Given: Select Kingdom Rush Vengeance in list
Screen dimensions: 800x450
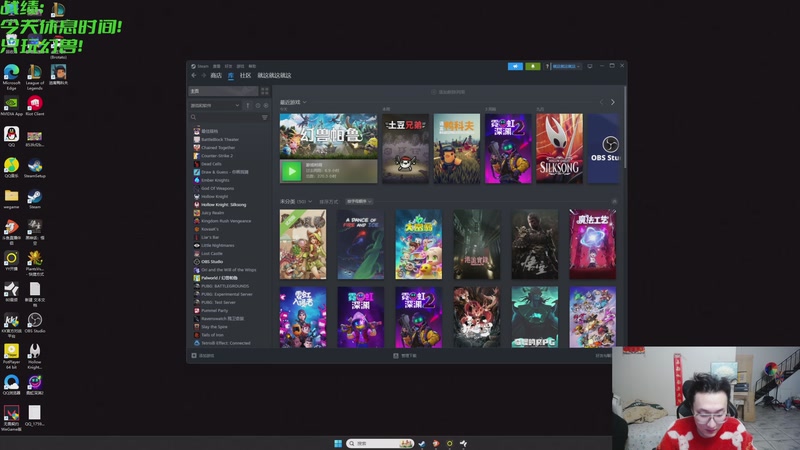Looking at the screenshot, I should pos(226,221).
